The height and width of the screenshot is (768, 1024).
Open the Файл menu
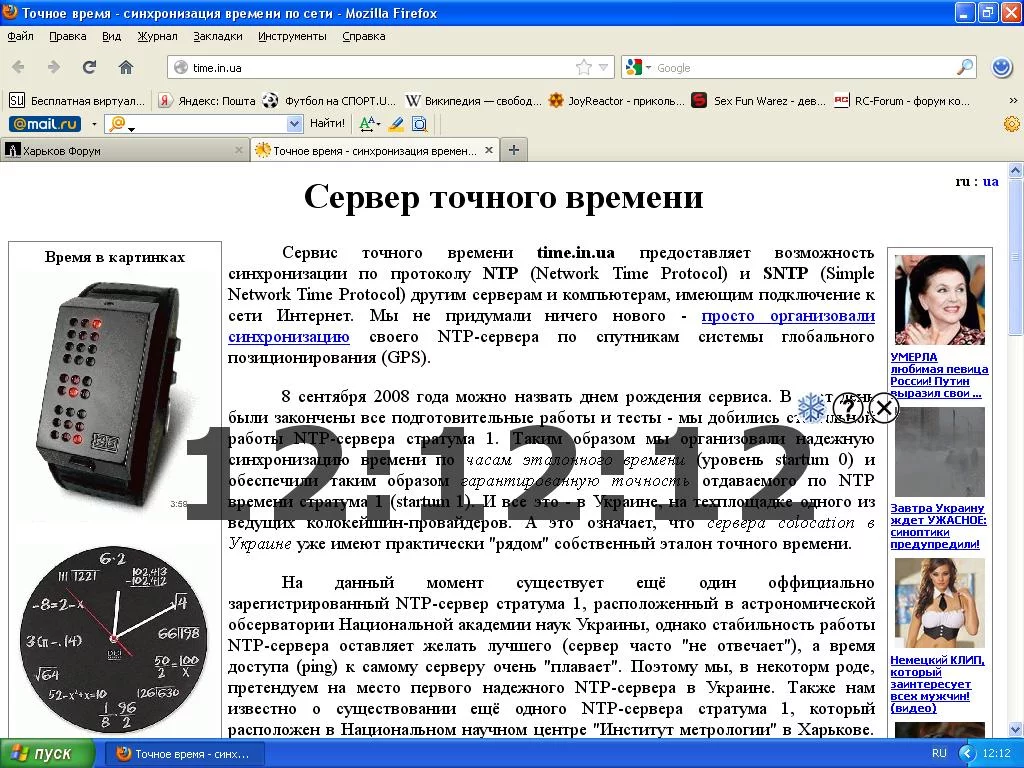(20, 37)
